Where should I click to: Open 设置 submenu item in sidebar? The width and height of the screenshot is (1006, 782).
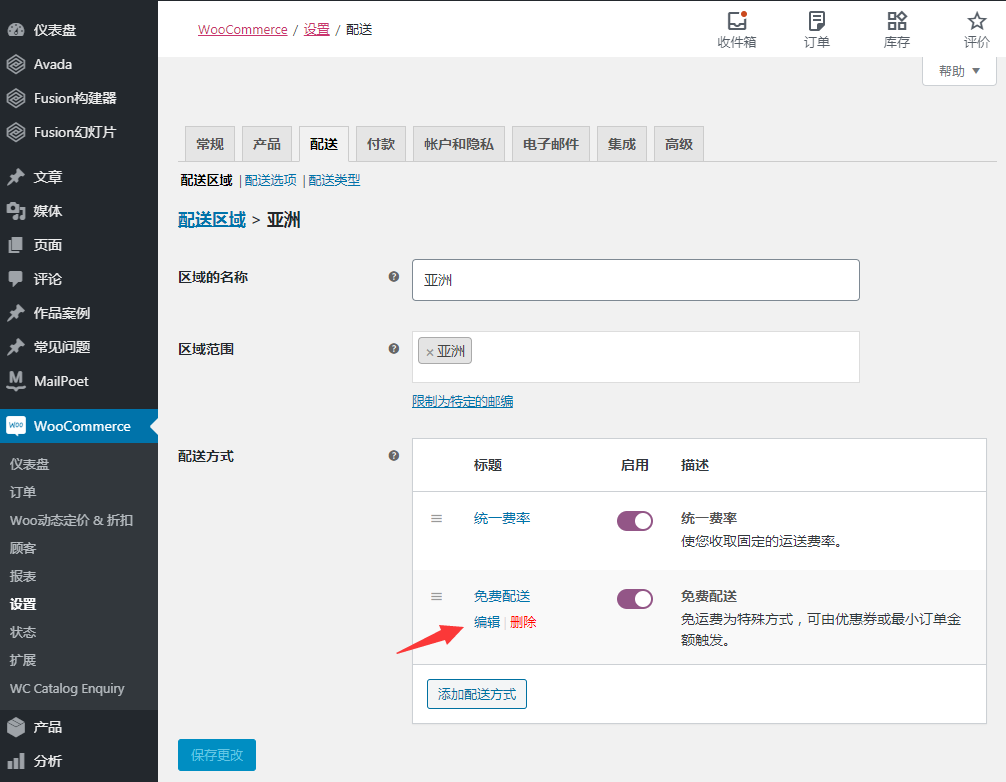point(23,604)
